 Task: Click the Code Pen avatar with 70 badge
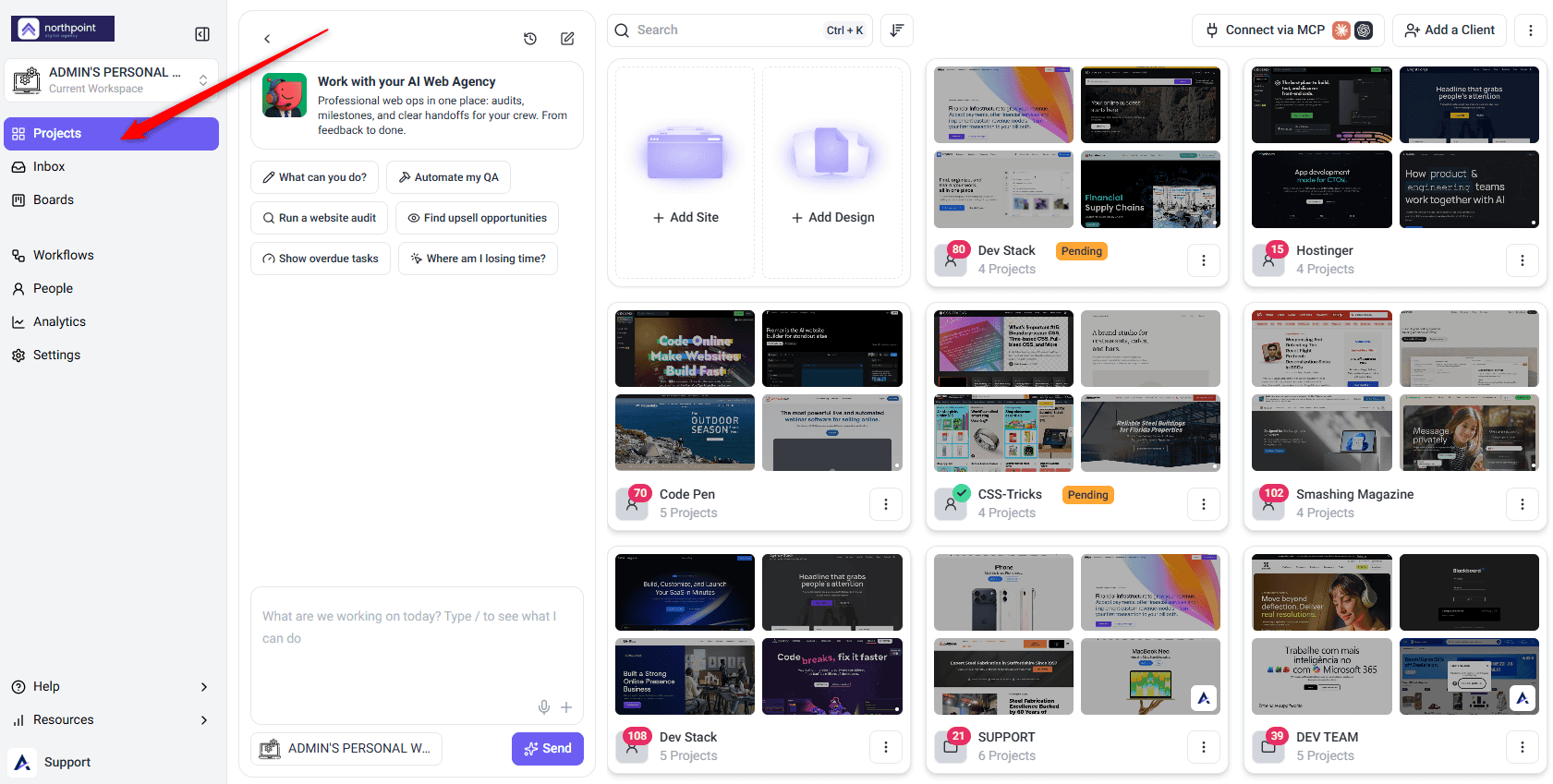632,504
